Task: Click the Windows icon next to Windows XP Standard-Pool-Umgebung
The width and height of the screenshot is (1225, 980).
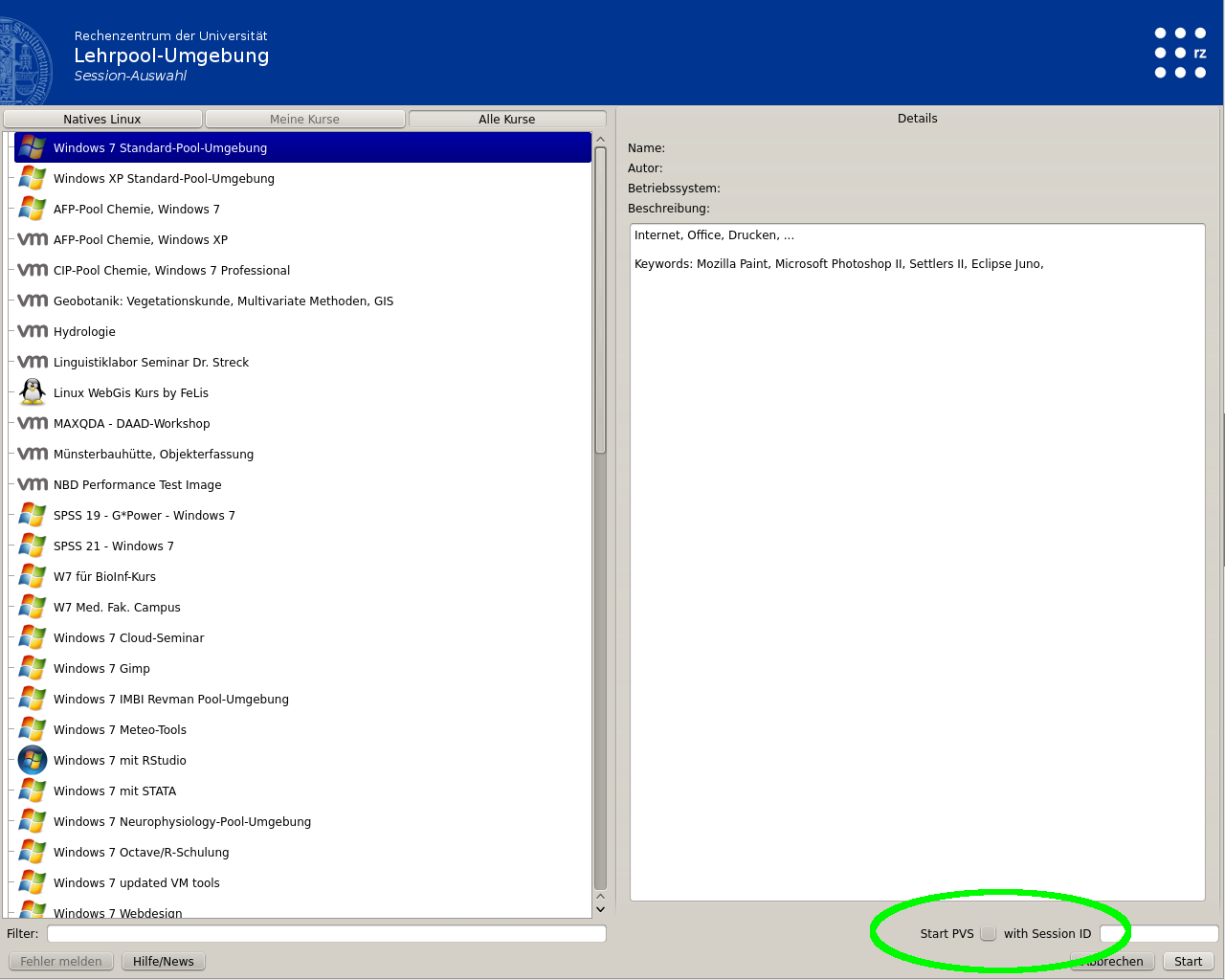Action: click(x=33, y=178)
